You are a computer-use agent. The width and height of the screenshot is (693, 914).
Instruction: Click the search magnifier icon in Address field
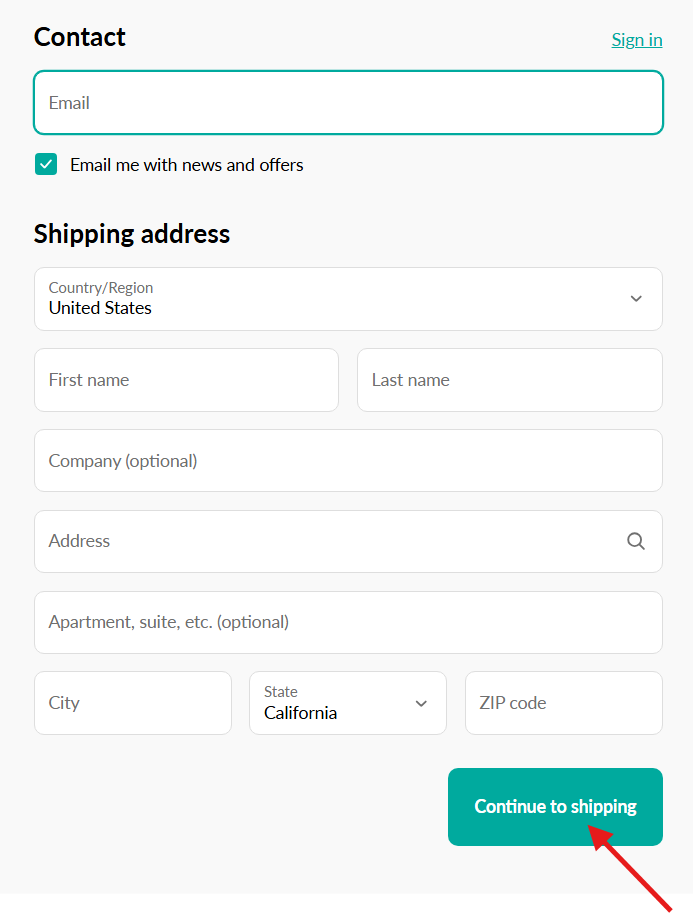(636, 541)
